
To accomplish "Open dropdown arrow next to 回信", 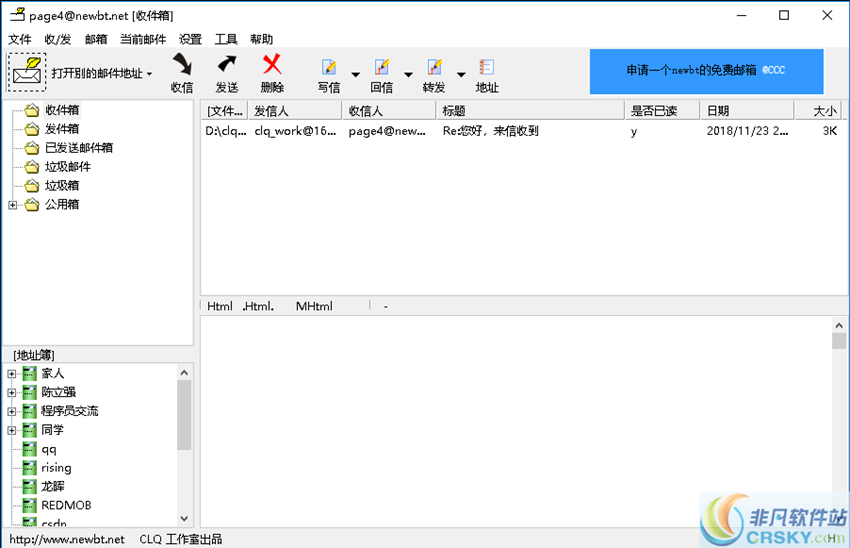I will pos(408,74).
